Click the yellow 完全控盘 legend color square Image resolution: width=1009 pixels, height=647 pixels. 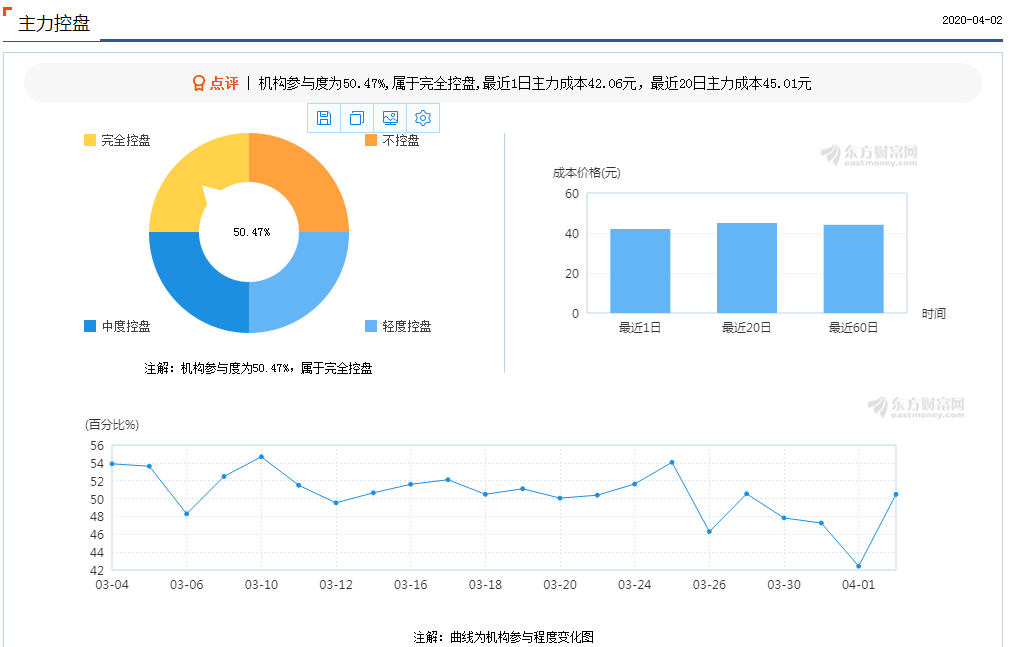90,140
